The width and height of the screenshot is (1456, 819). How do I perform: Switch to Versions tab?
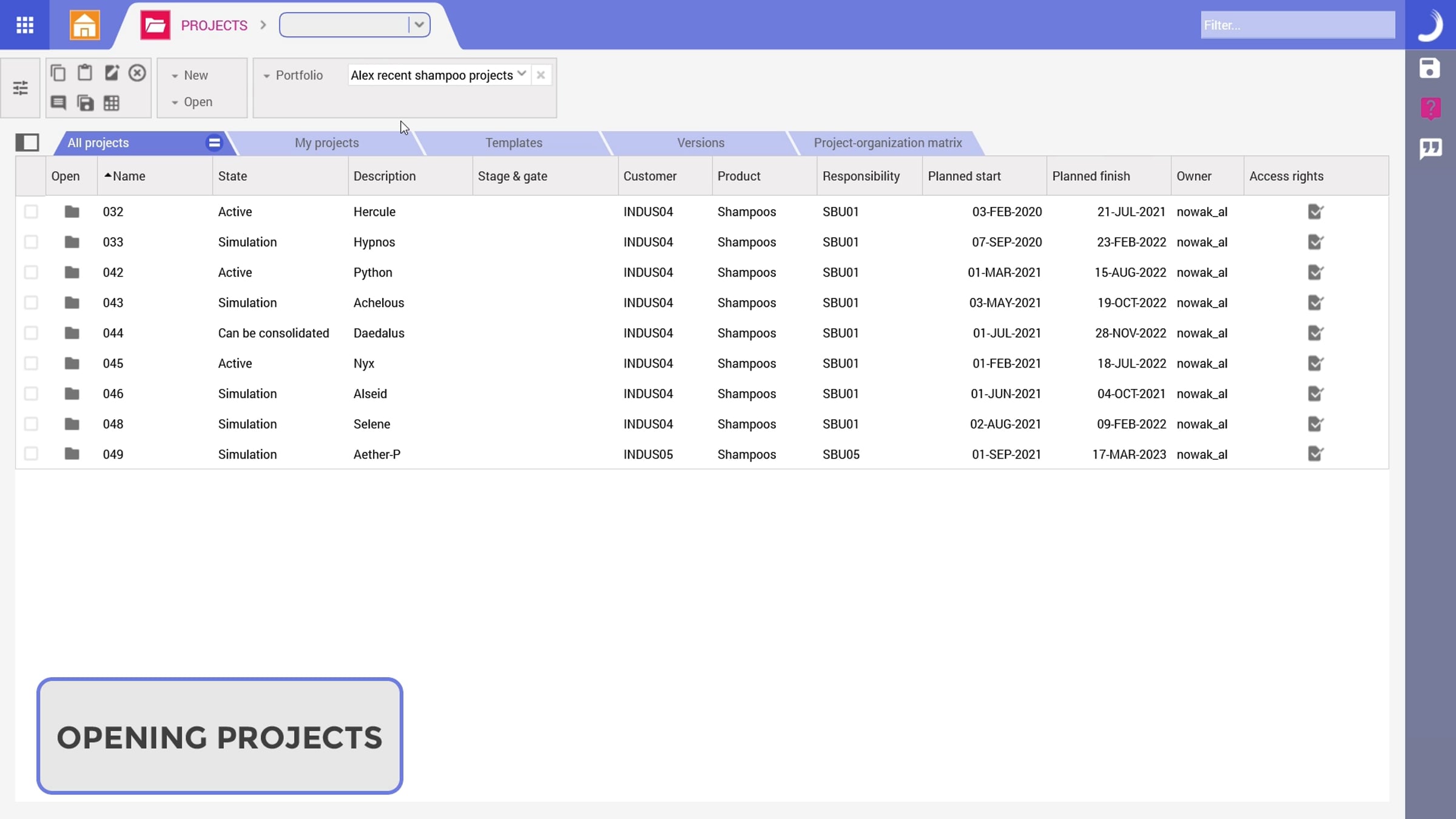point(701,143)
